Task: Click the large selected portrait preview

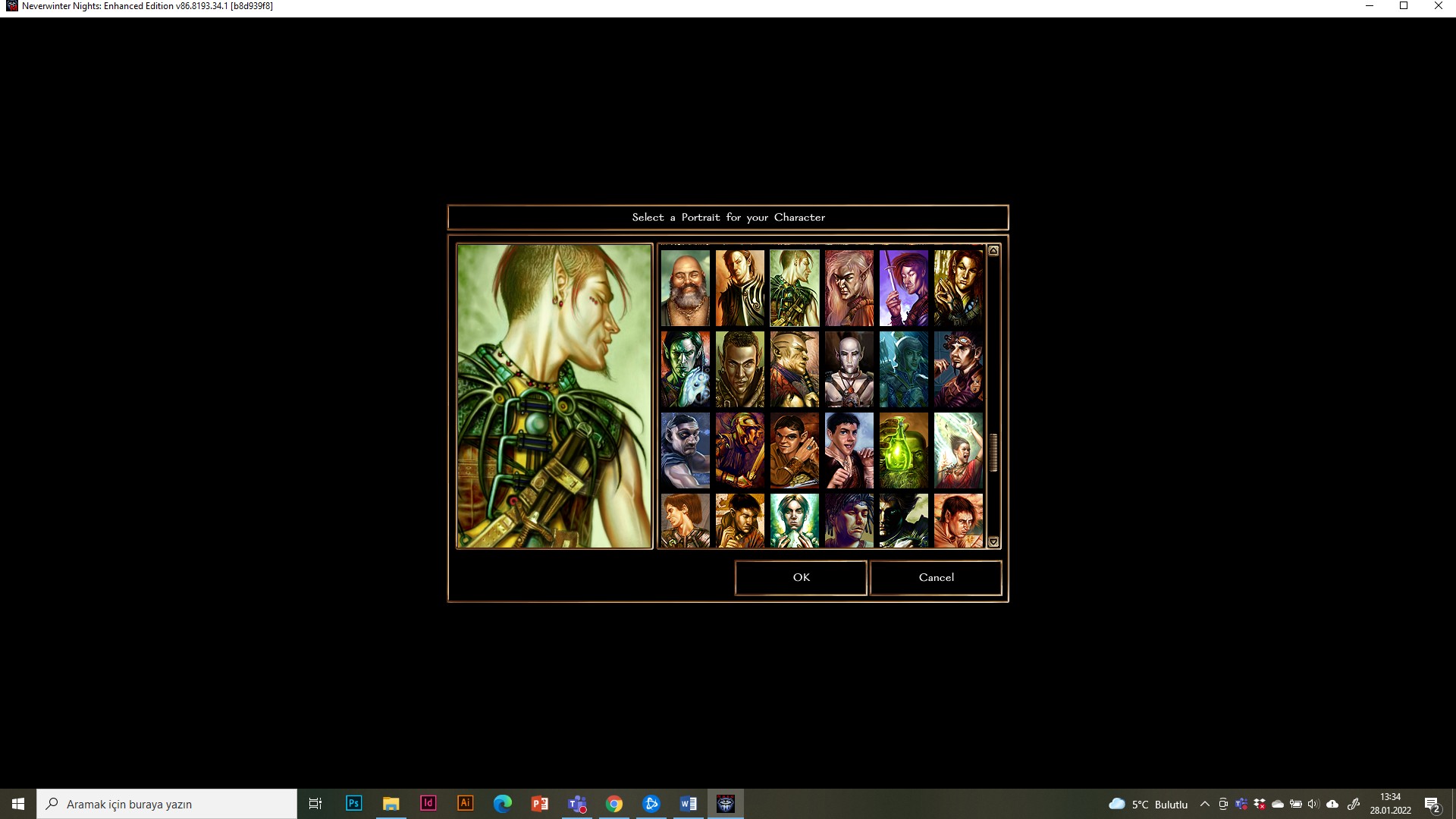Action: [x=554, y=396]
